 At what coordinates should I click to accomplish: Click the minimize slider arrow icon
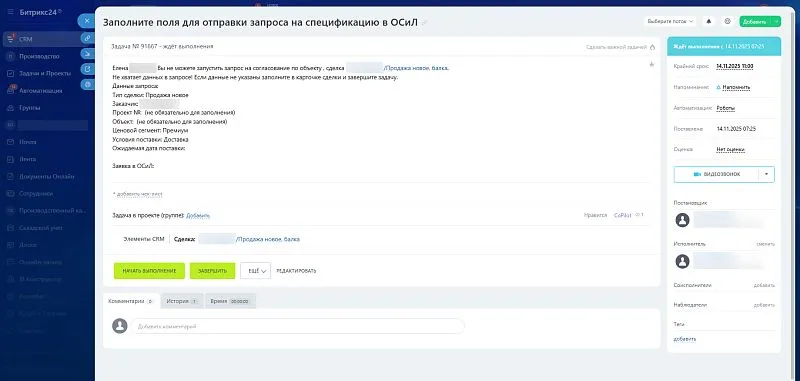[88, 54]
